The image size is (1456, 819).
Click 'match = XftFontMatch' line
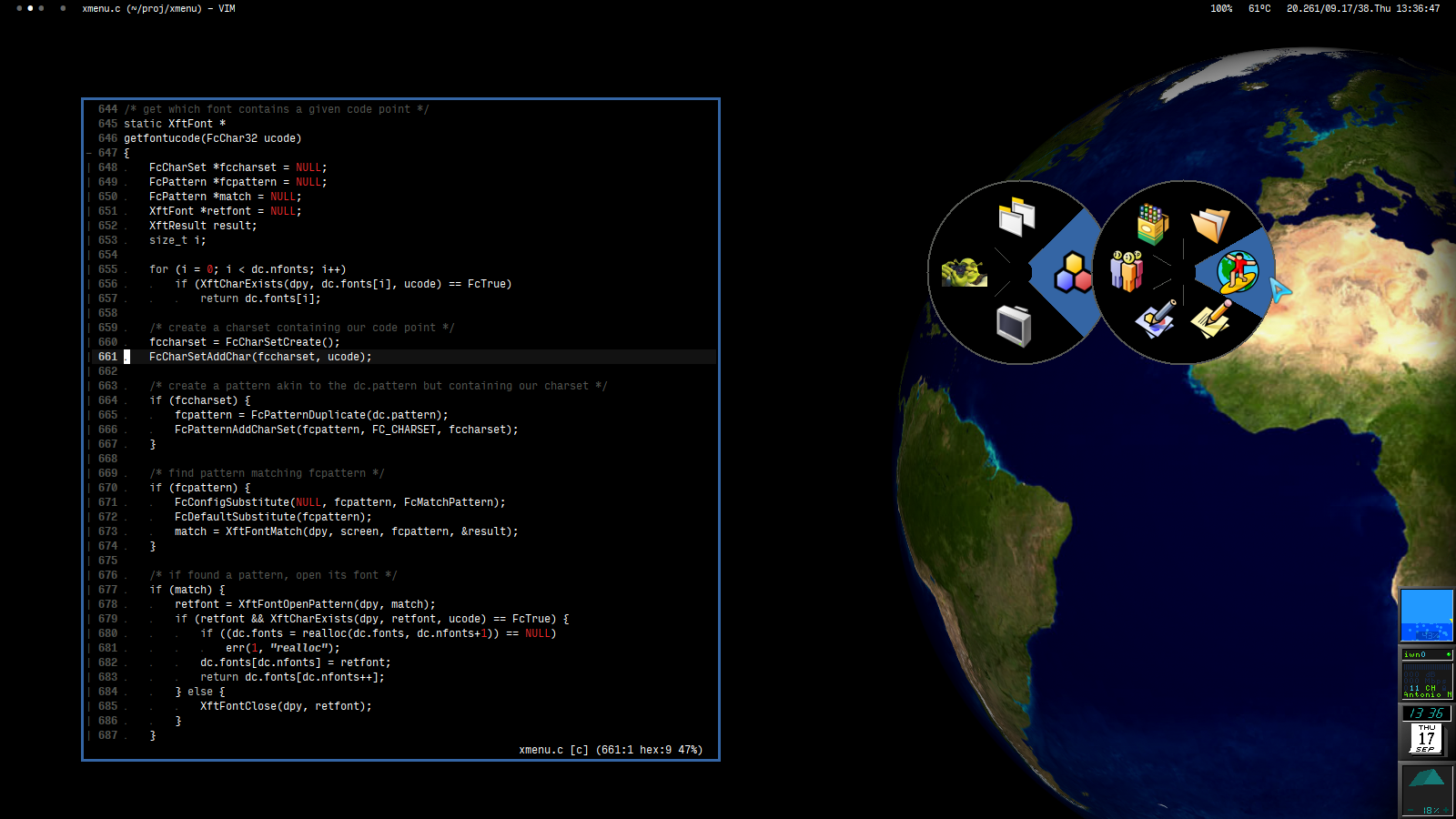[x=347, y=531]
